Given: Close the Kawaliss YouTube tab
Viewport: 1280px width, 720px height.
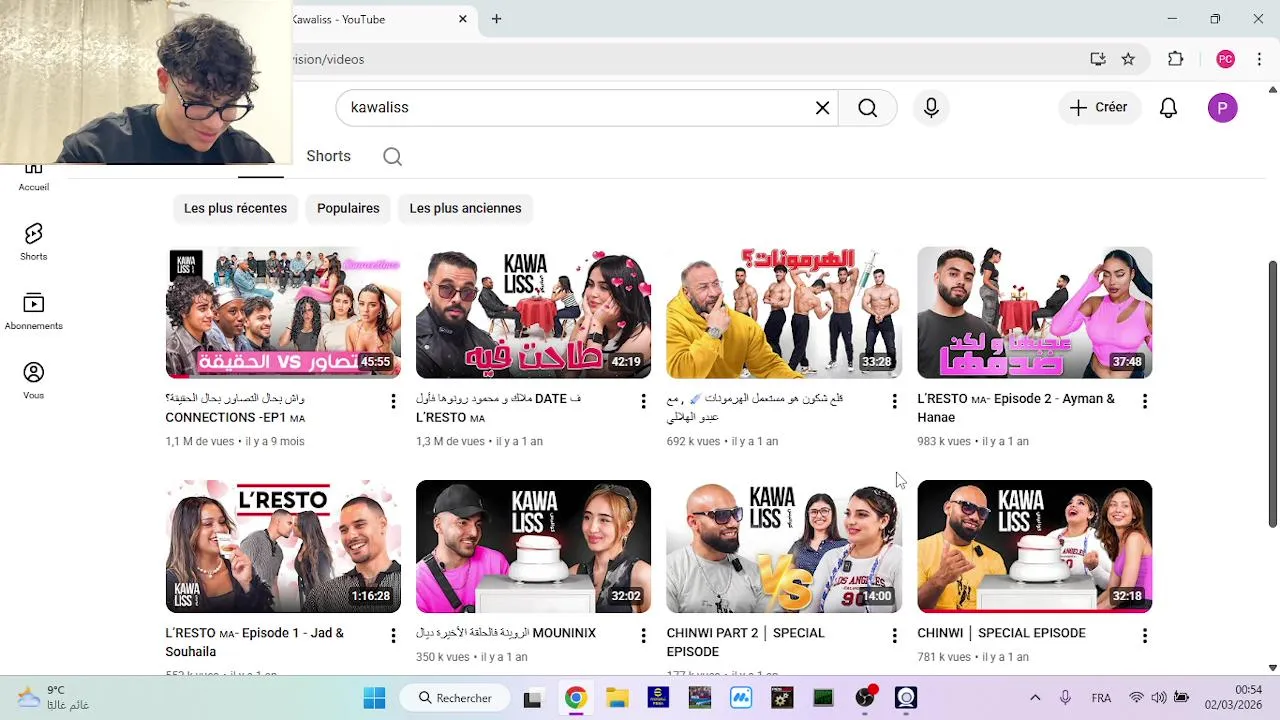Looking at the screenshot, I should pyautogui.click(x=463, y=19).
